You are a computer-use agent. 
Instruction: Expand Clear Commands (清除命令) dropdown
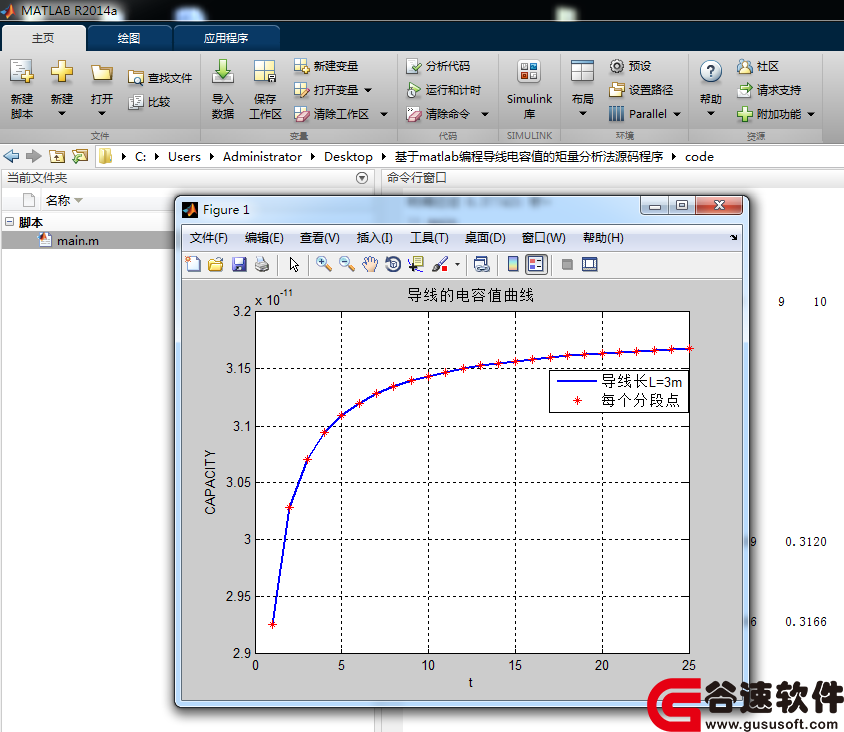click(485, 114)
